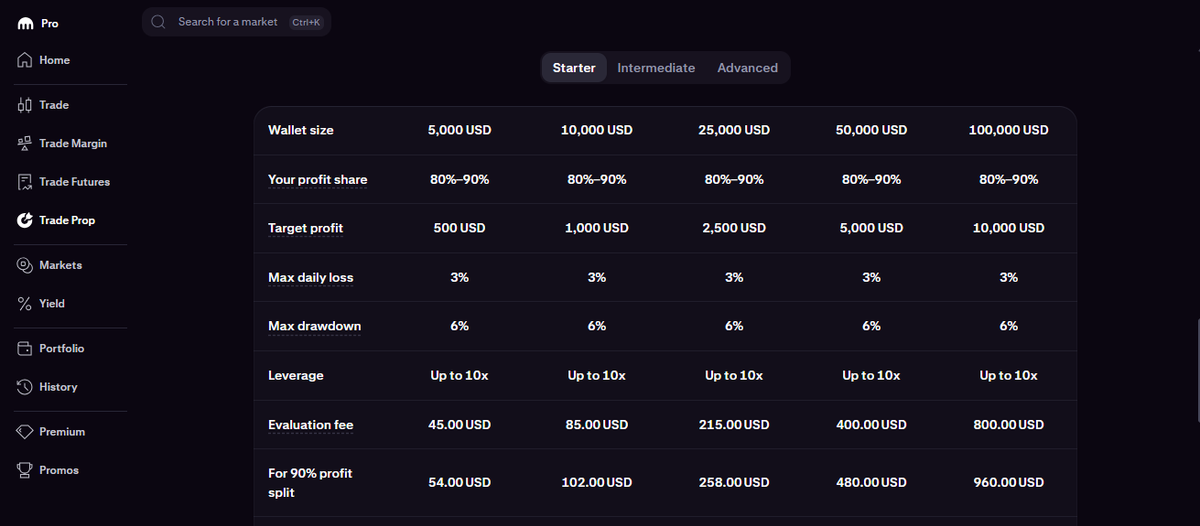Click the Wallet size row label
The height and width of the screenshot is (526, 1200).
(x=301, y=130)
